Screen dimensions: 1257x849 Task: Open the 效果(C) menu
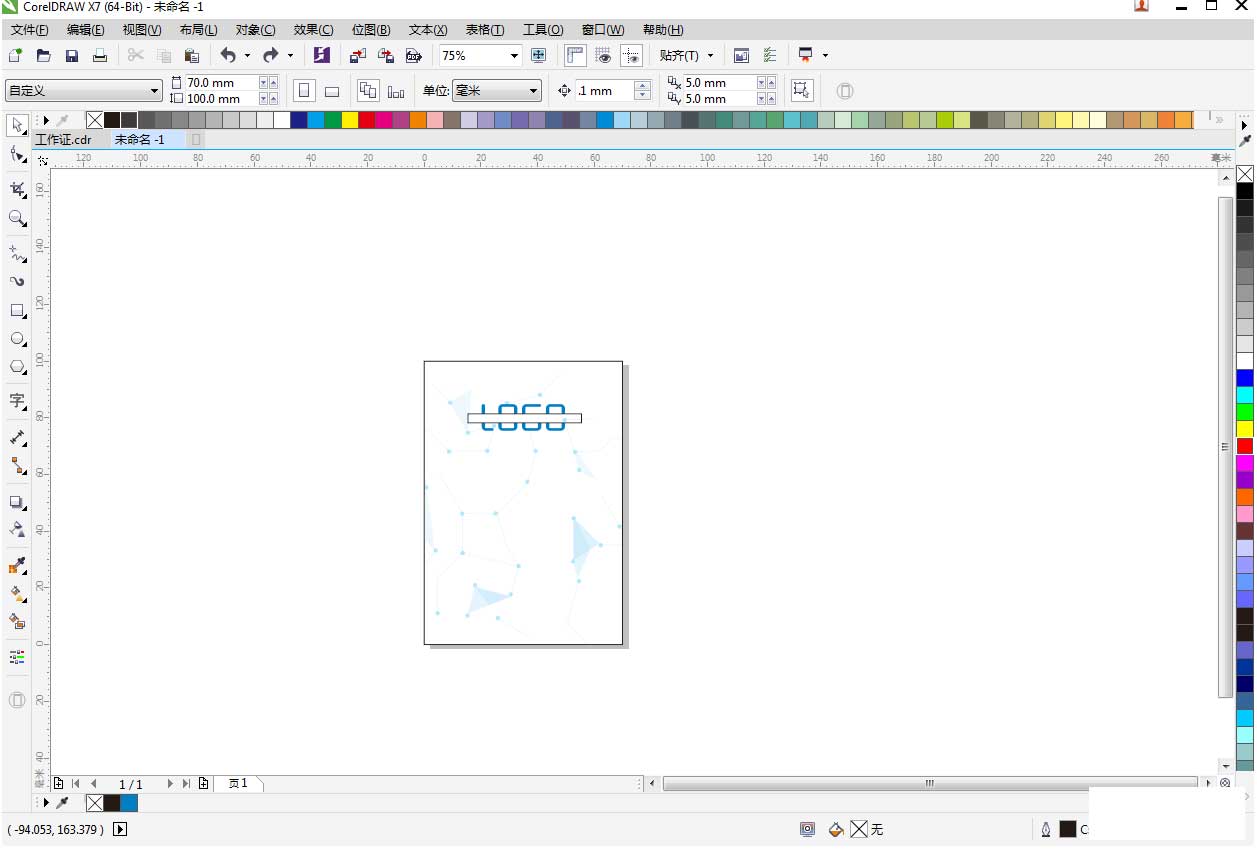point(313,30)
